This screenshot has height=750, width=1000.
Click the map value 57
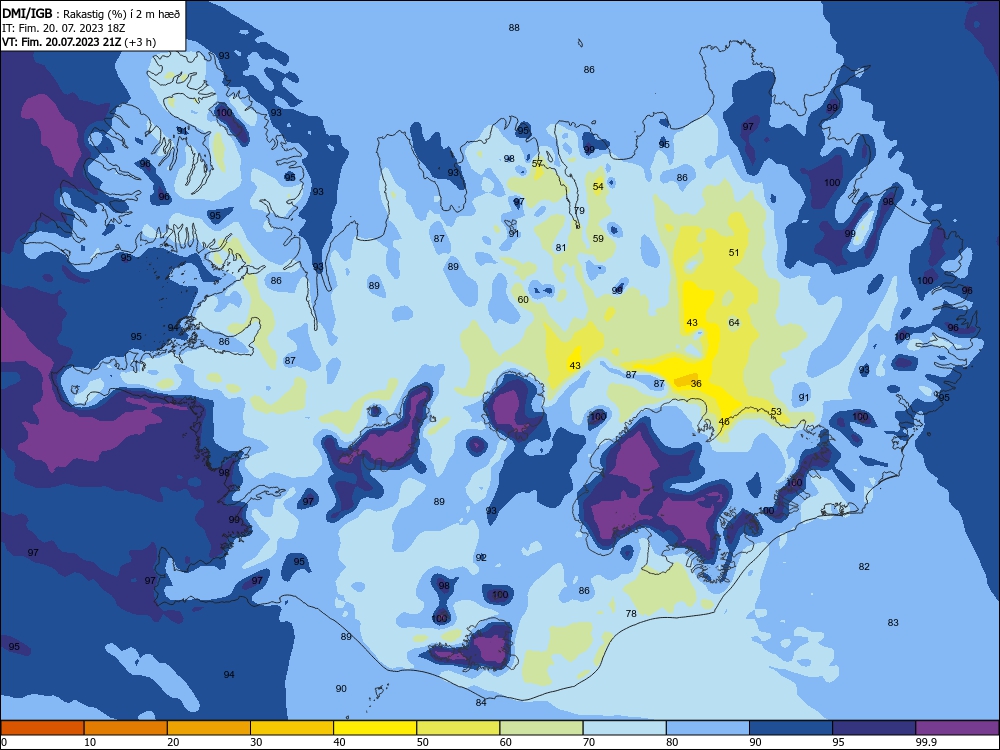(x=537, y=163)
